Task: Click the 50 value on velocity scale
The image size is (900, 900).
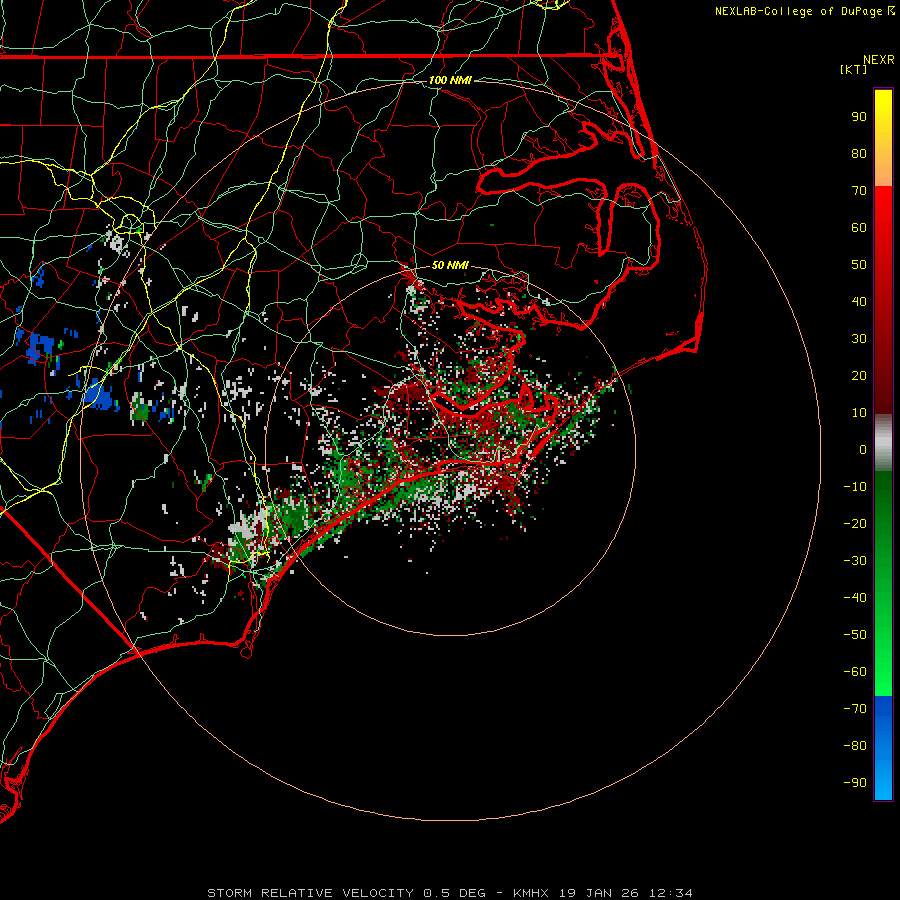Action: [x=859, y=265]
